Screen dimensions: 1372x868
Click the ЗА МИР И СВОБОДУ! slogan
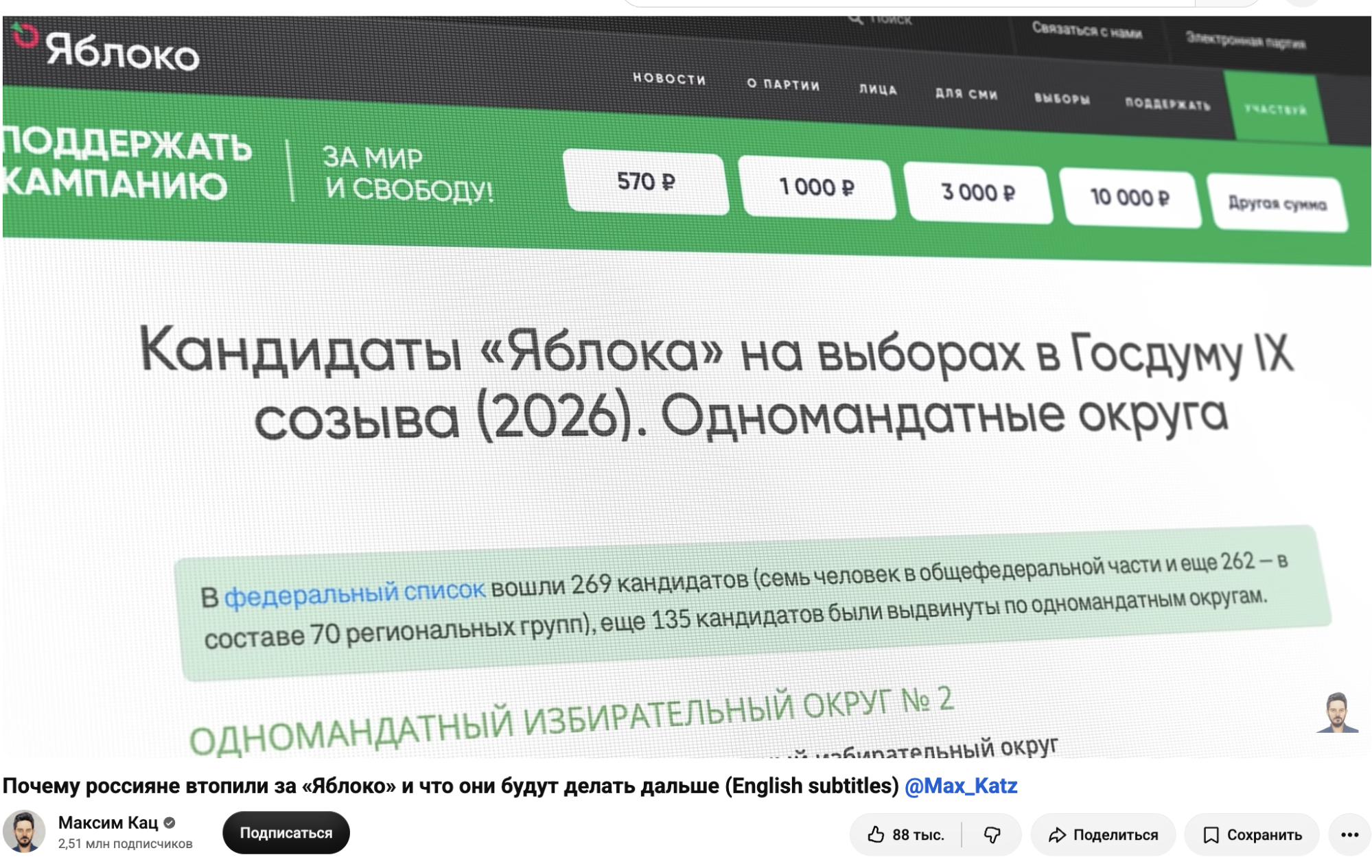[x=408, y=174]
